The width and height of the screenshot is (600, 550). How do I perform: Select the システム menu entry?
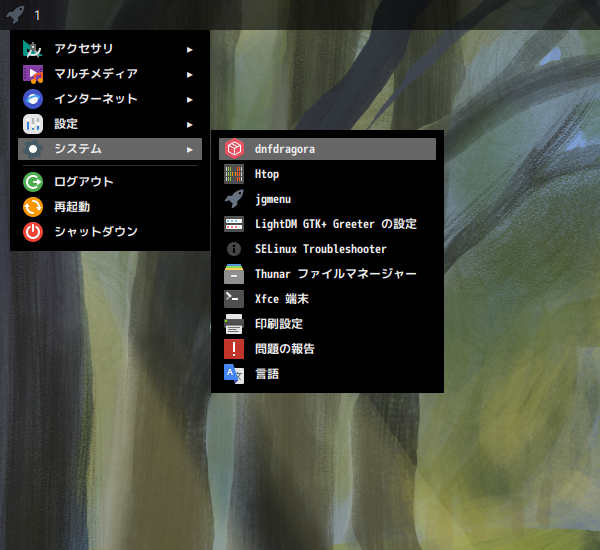[110, 149]
